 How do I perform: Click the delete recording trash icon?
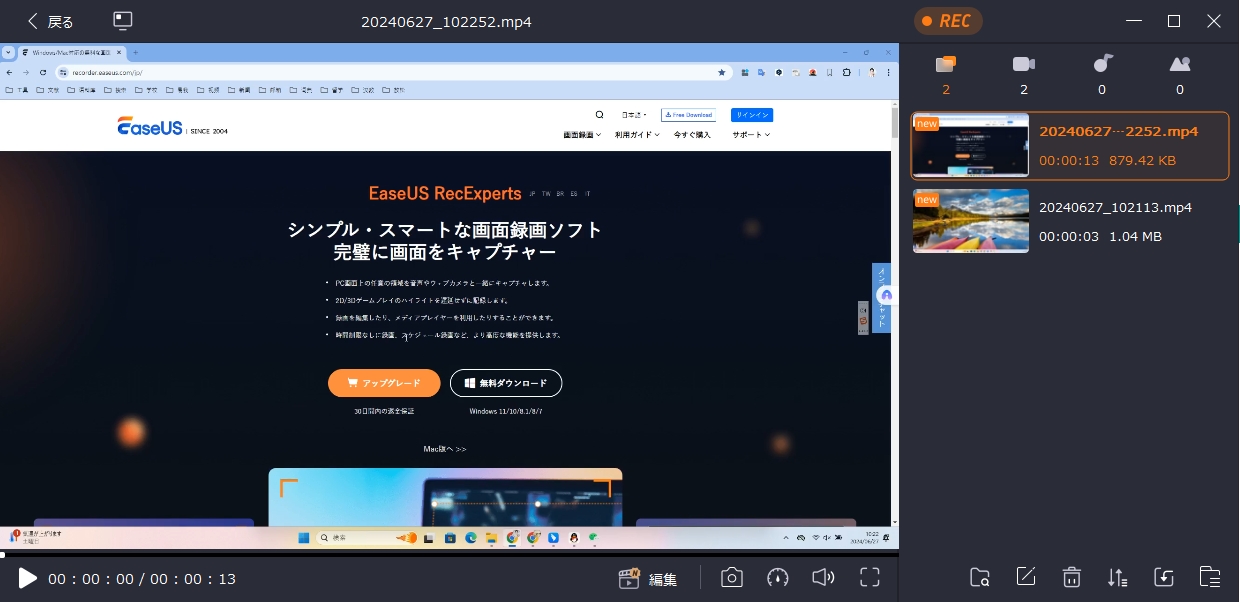pos(1071,577)
